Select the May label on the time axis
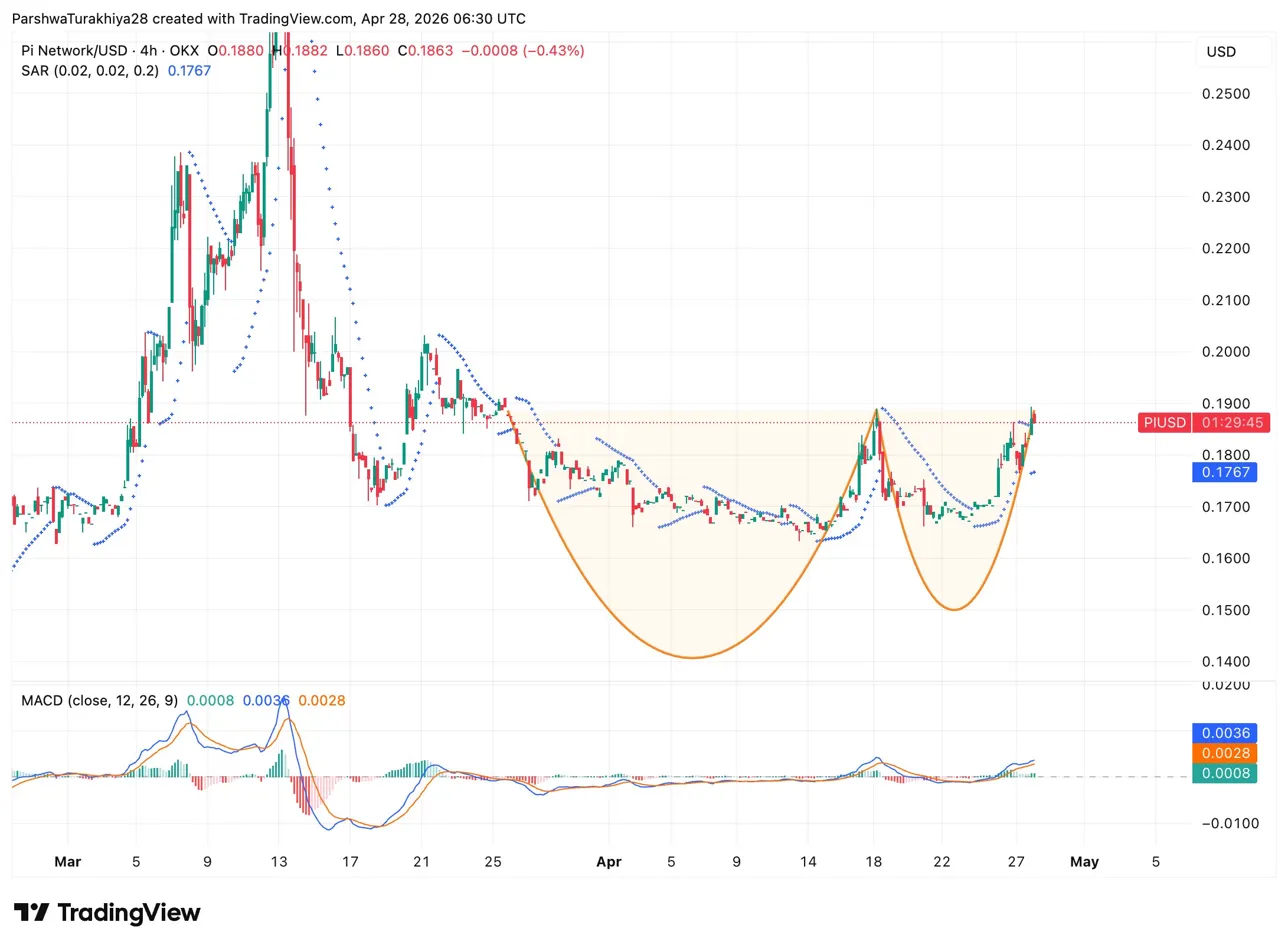Viewport: 1288px width, 948px height. pyautogui.click(x=1084, y=861)
